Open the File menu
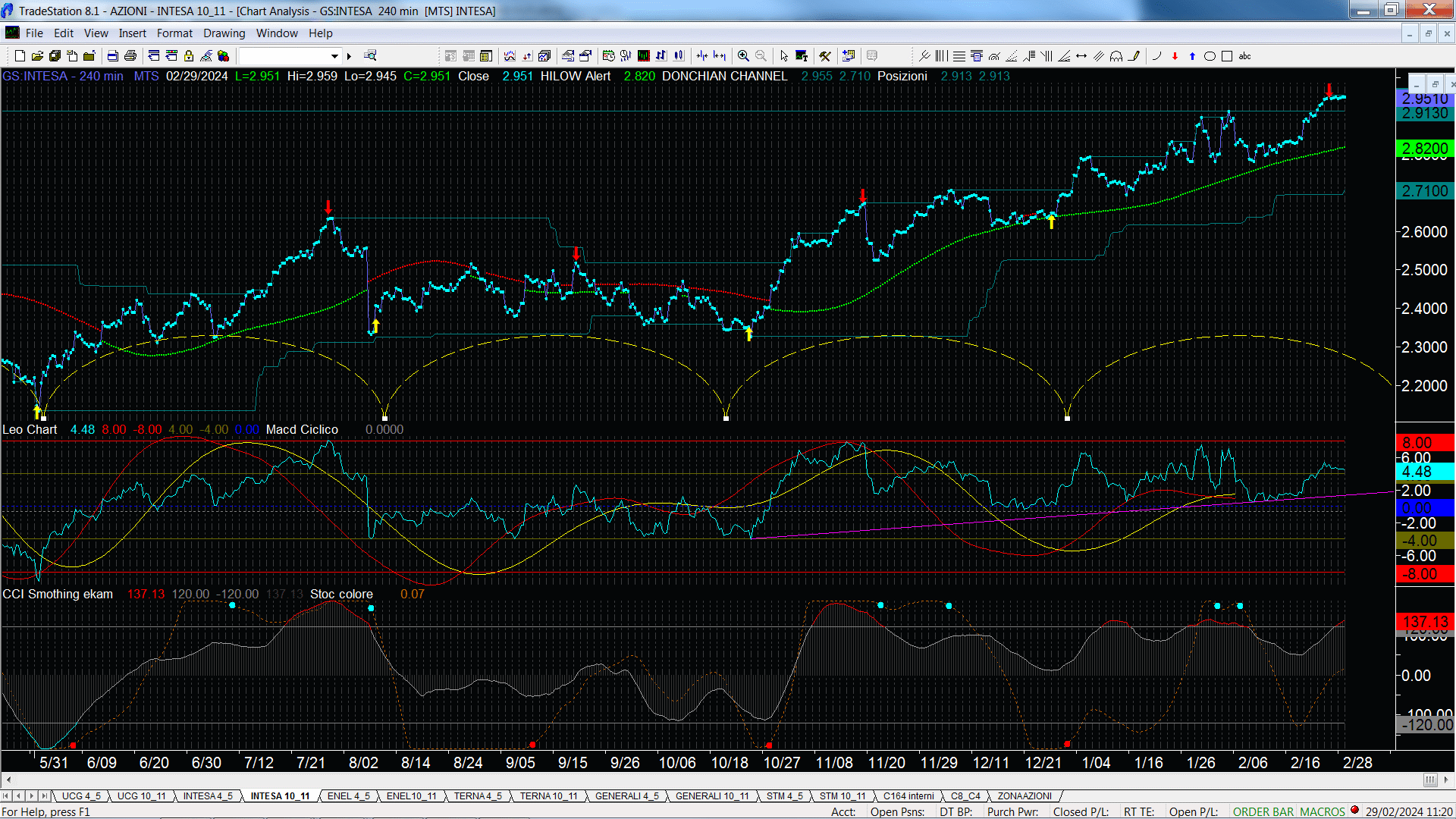This screenshot has height=819, width=1456. (34, 33)
